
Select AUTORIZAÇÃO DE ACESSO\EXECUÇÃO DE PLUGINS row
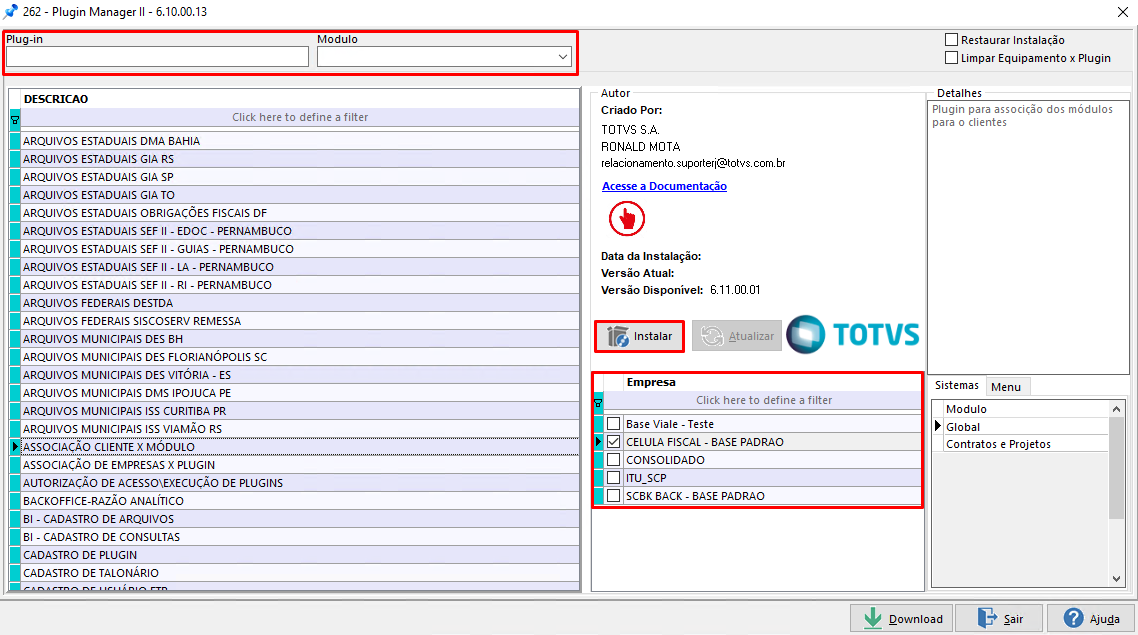click(300, 483)
